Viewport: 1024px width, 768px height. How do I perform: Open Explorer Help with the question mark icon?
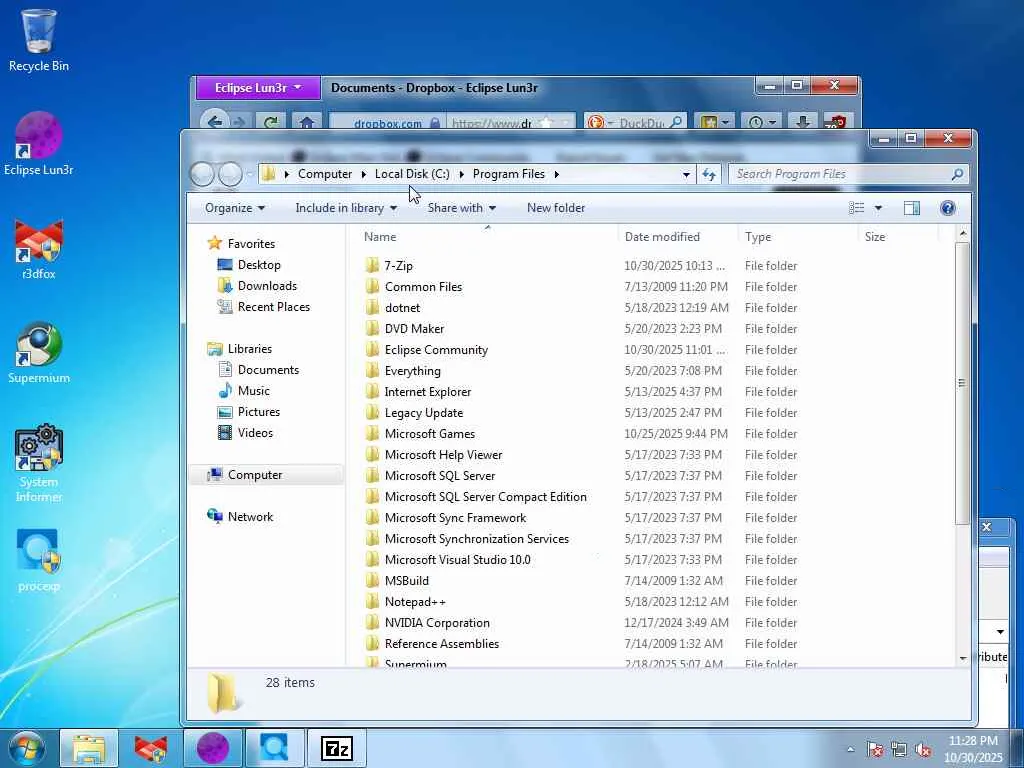948,208
